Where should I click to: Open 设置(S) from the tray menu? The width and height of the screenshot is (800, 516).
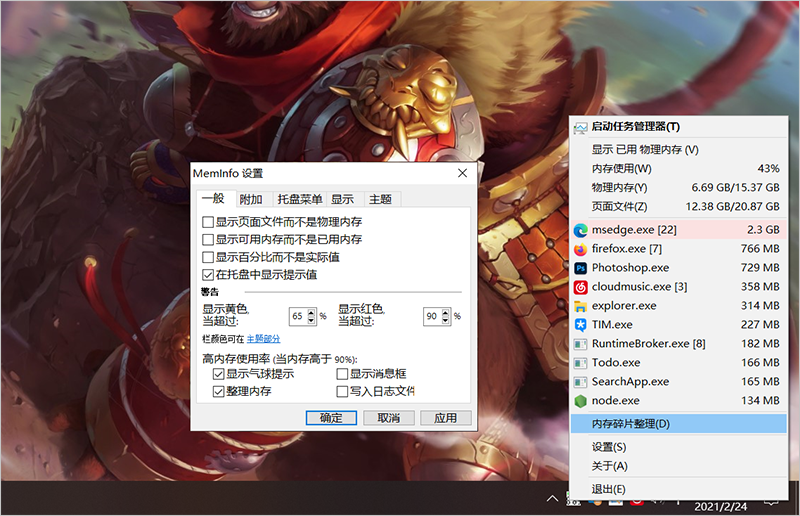pos(679,447)
